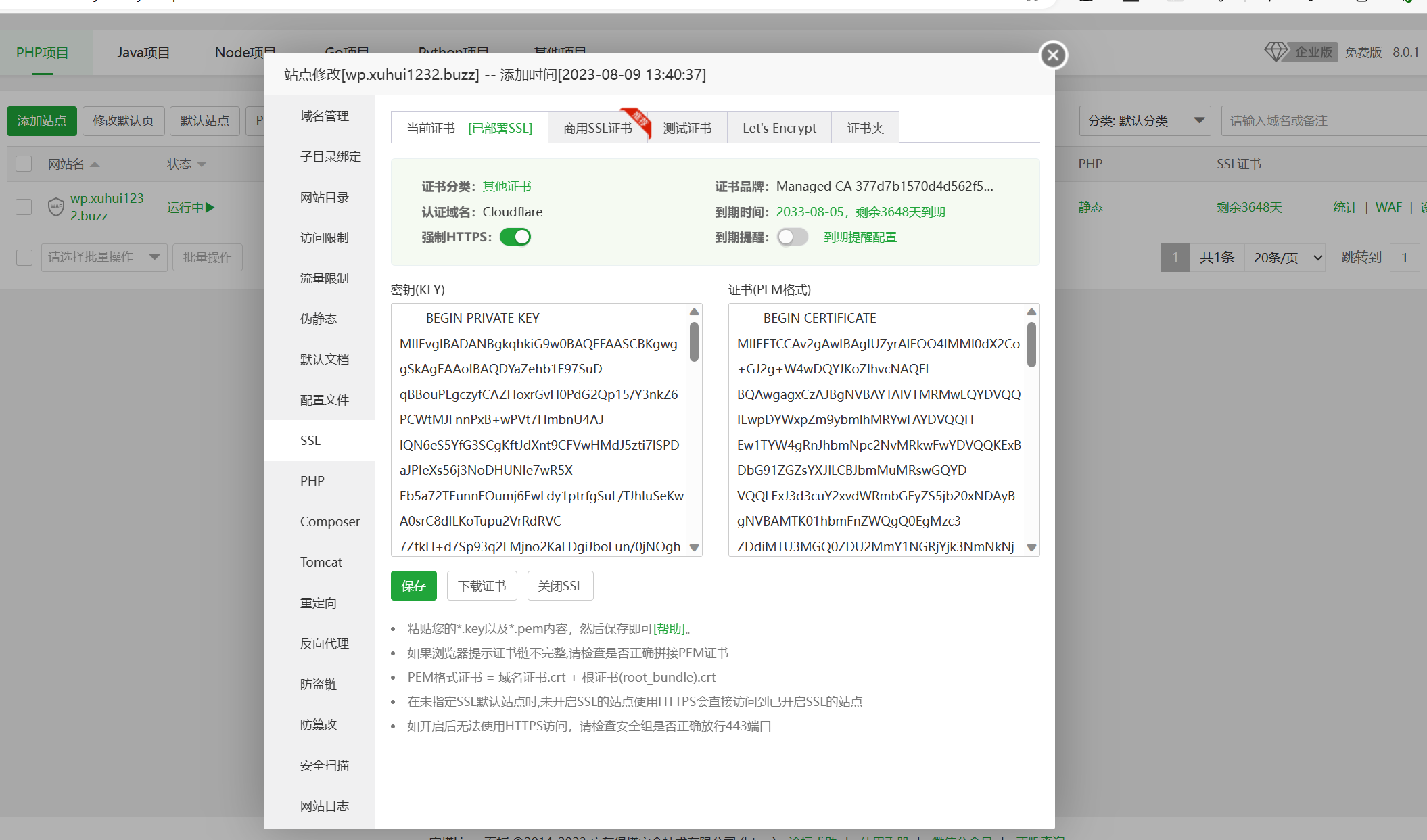
Task: Click the 统计 link in site row
Action: [x=1345, y=207]
